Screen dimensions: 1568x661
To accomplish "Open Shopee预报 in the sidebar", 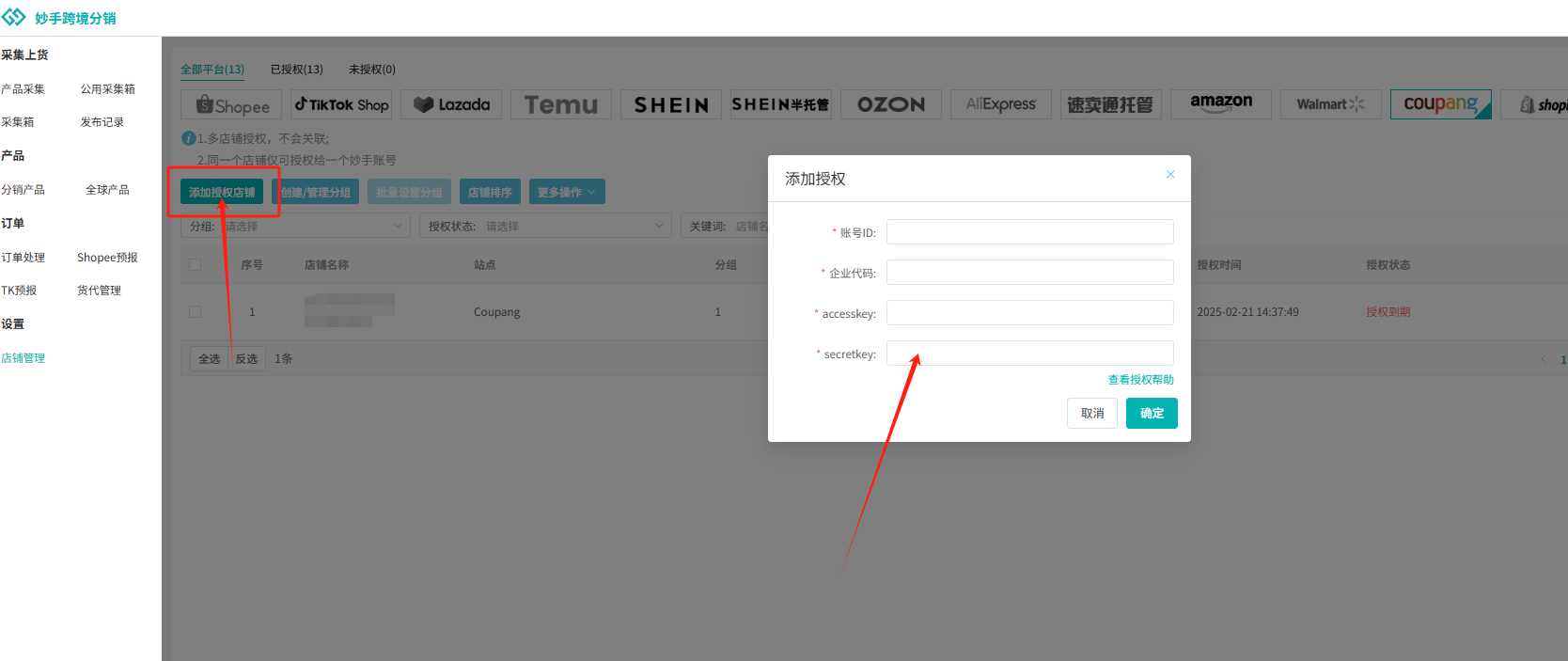I will (x=108, y=258).
